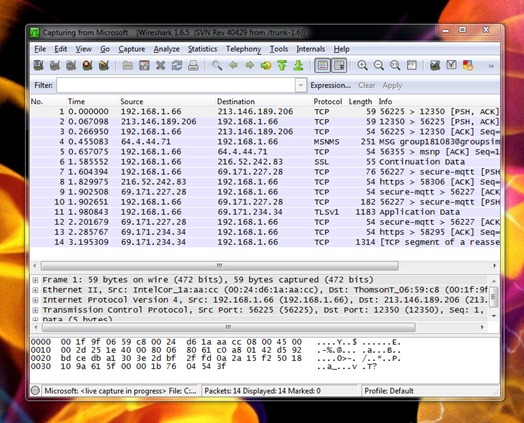
Task: Open the View menu
Action: tap(84, 49)
